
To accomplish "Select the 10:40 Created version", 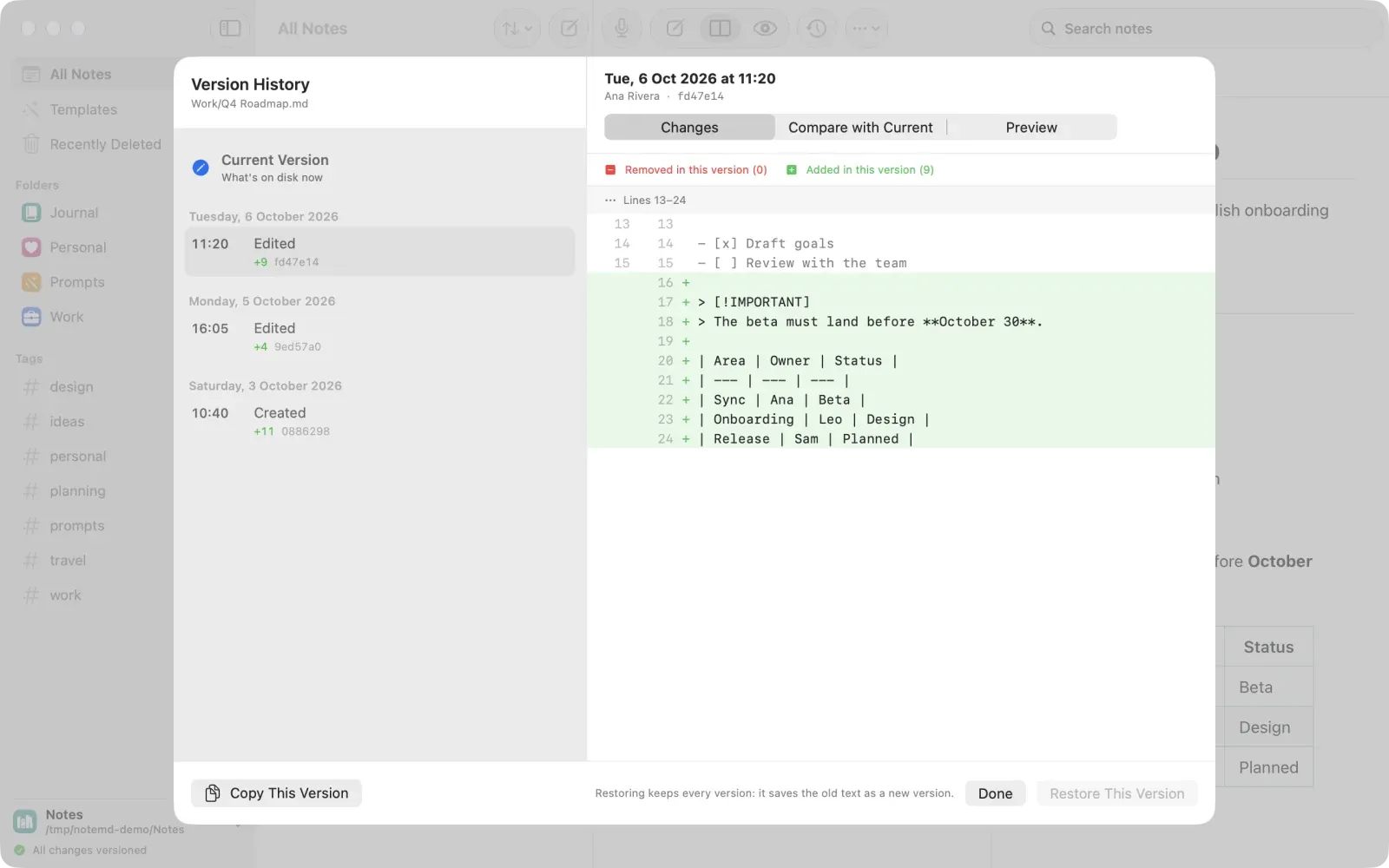I will [379, 421].
